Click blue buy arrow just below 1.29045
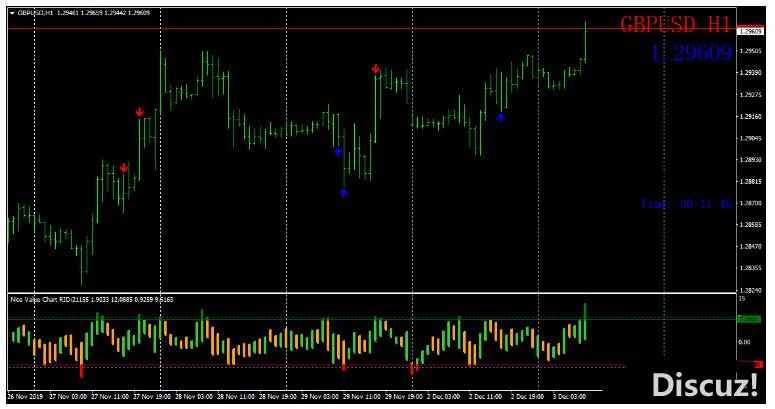Screen dimensions: 775x409 point(338,151)
